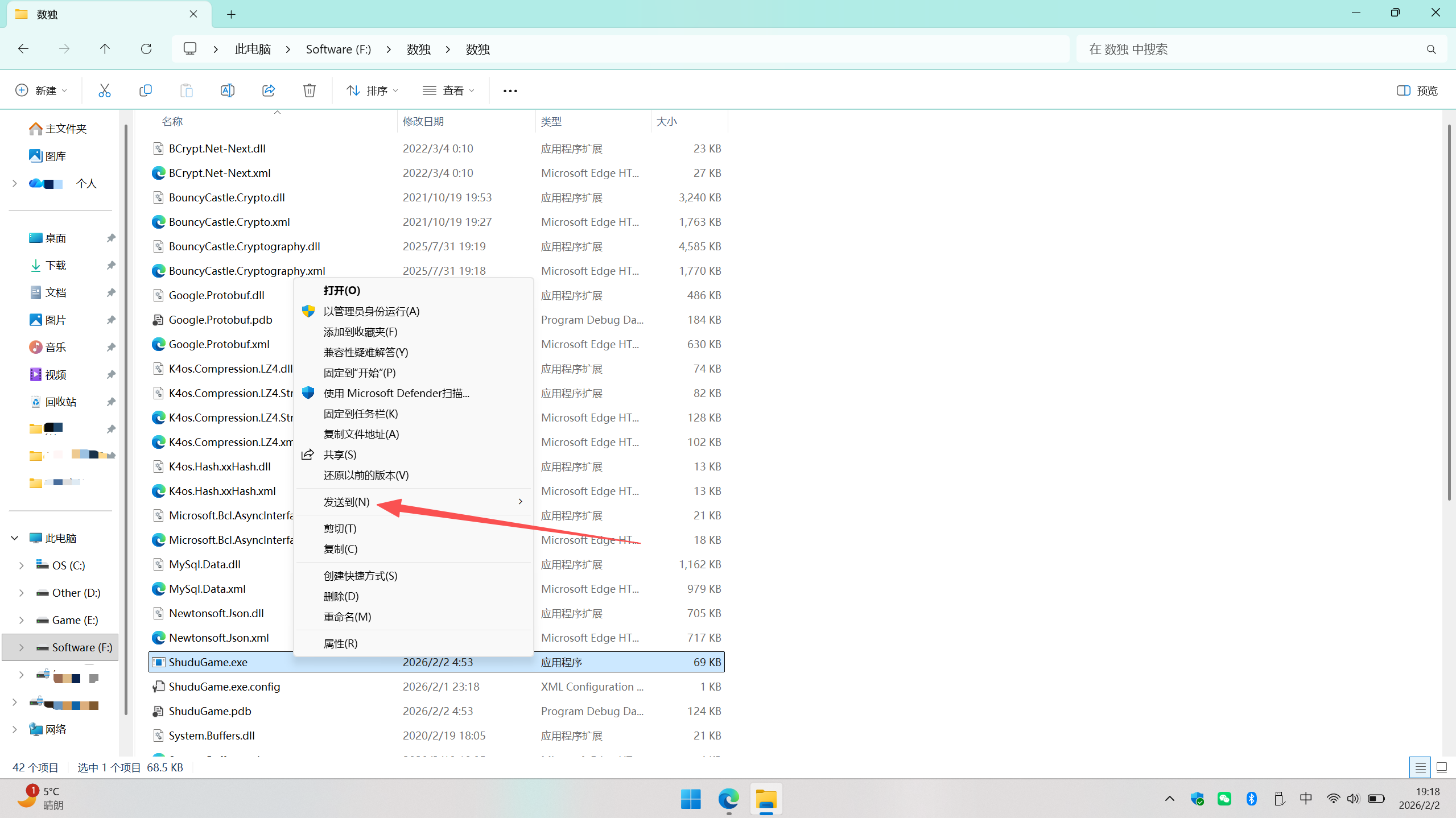
Task: Switch to large thumbnails view layout
Action: [x=1442, y=767]
